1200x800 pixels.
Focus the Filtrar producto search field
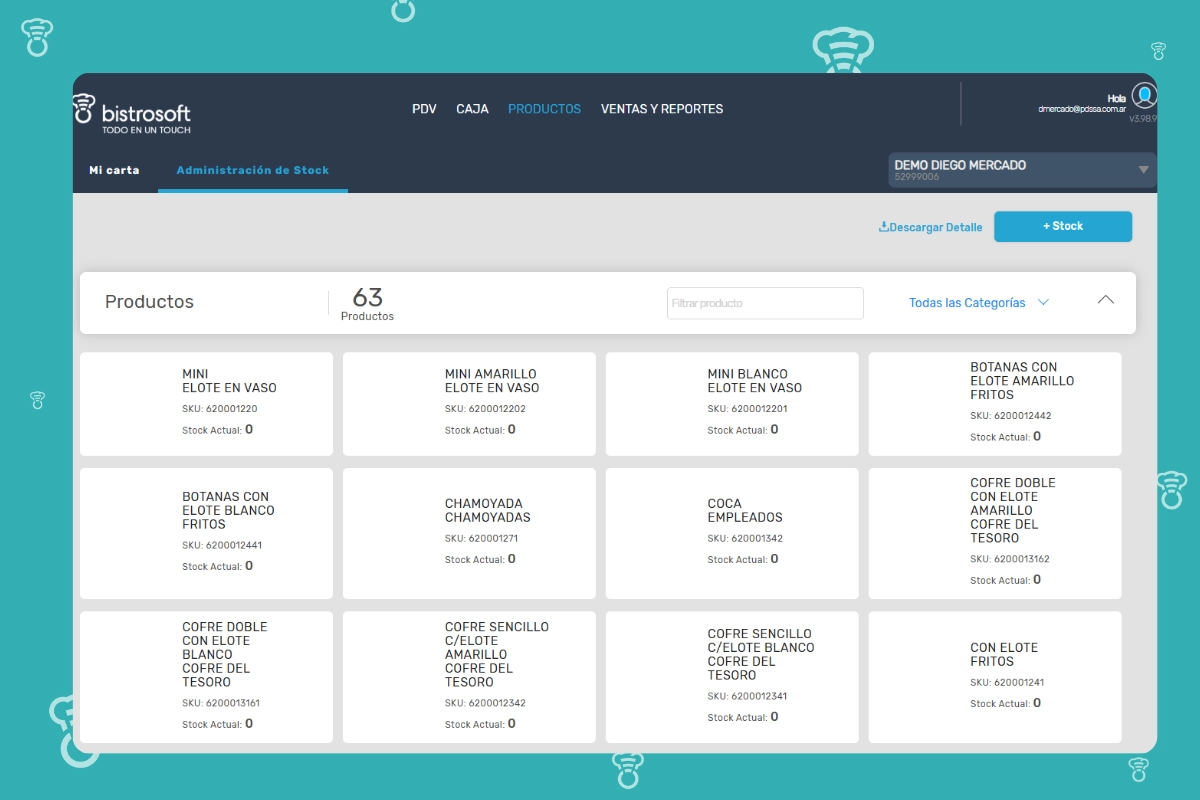[x=765, y=303]
